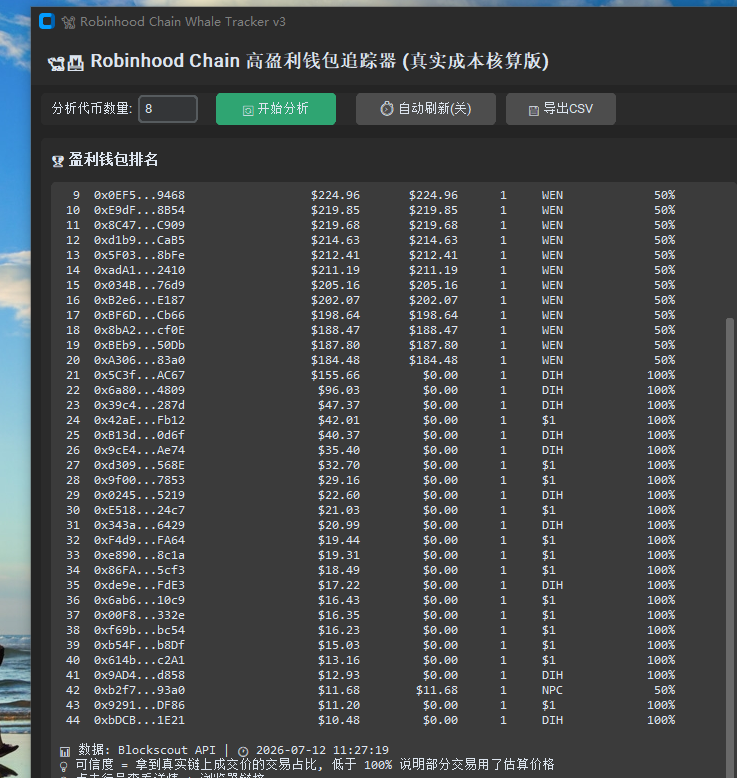Select wallet row 0xf69b...bc54
This screenshot has width=737, height=778.
370,630
